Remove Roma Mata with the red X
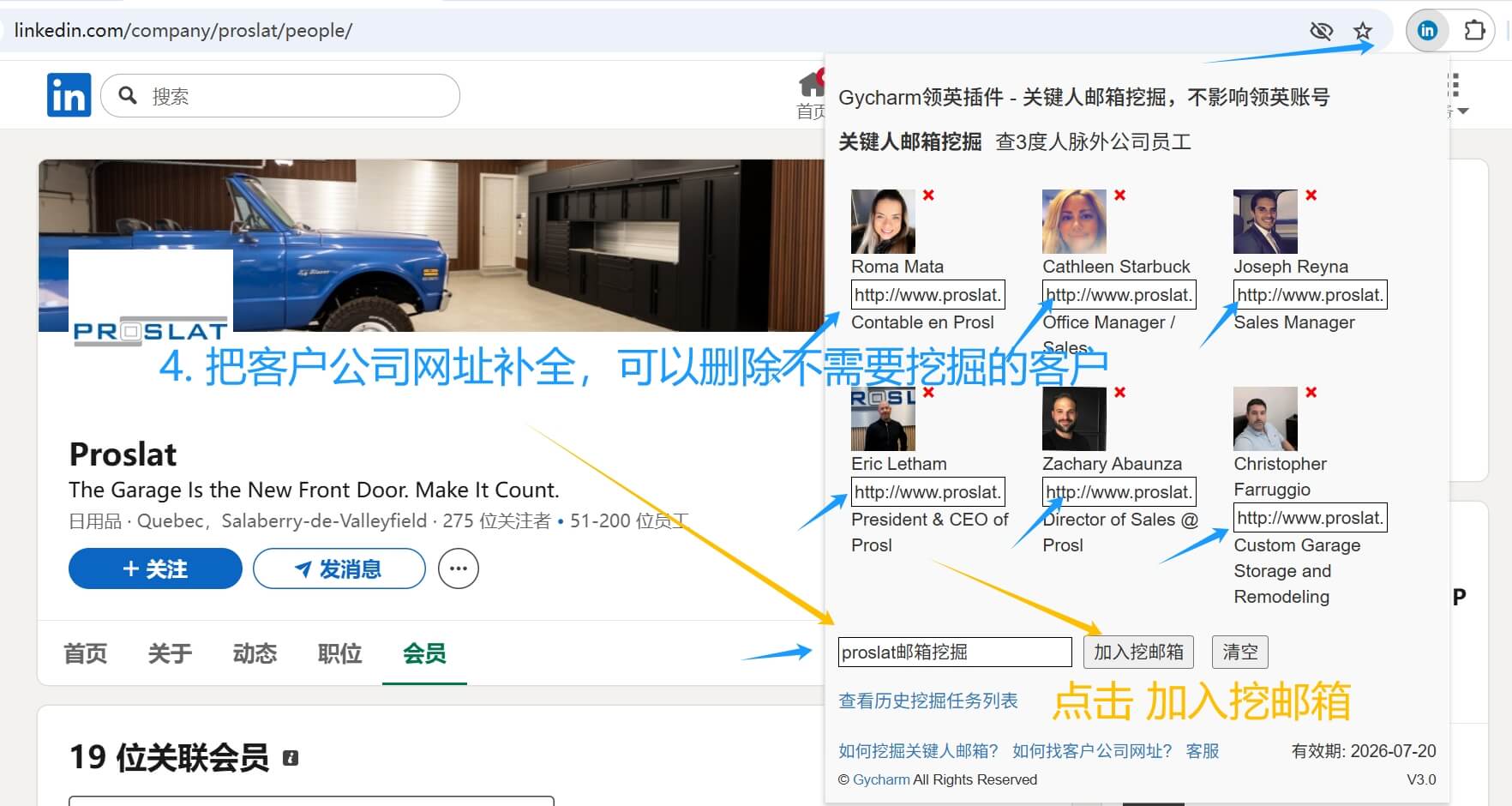The width and height of the screenshot is (1512, 806). pyautogui.click(x=928, y=195)
